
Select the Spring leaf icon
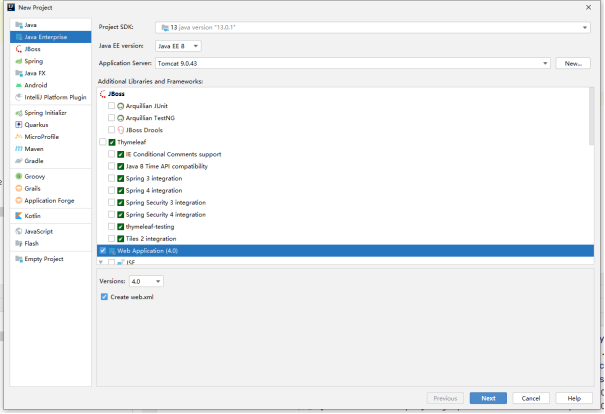[19, 61]
